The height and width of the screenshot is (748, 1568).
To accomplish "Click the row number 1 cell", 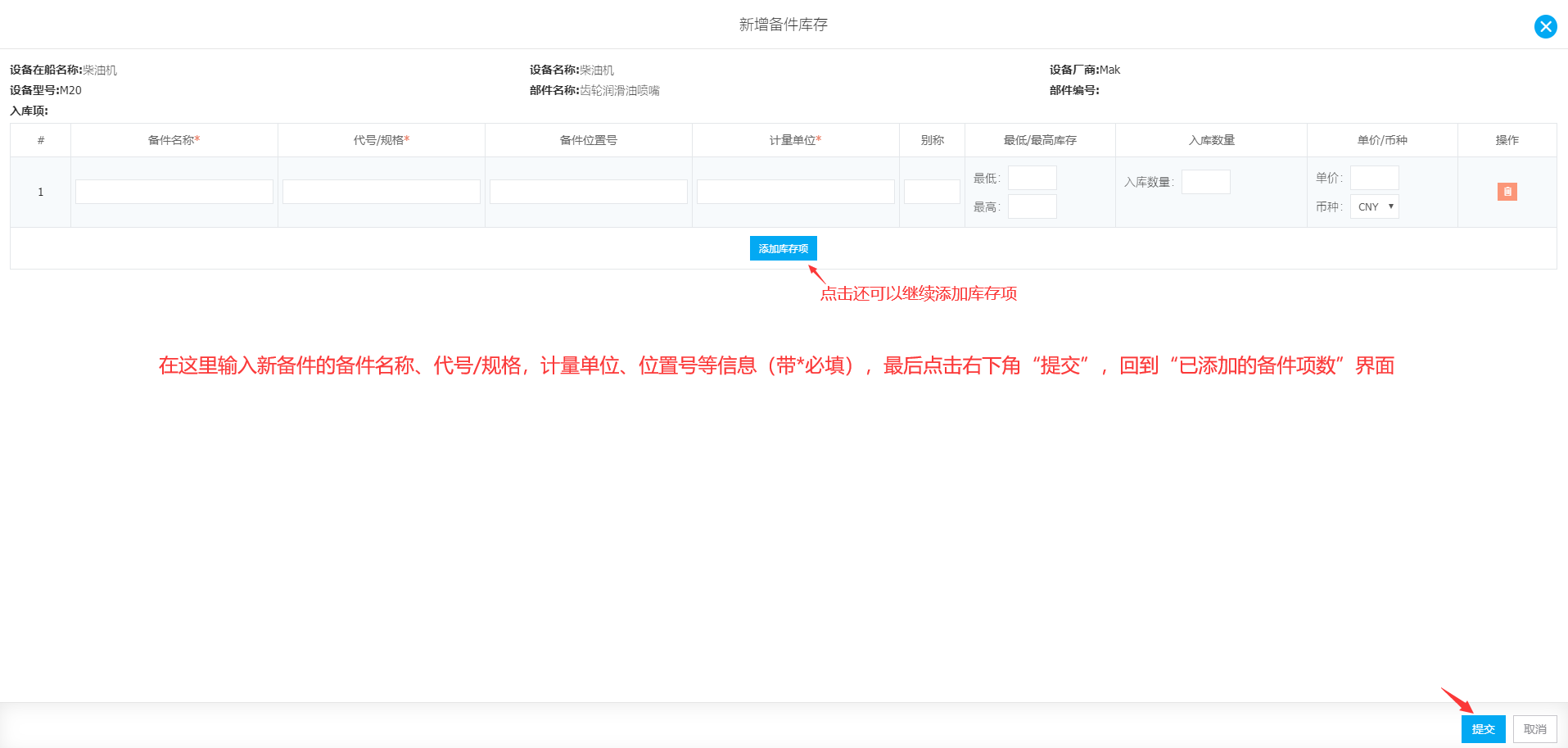I will coord(40,192).
